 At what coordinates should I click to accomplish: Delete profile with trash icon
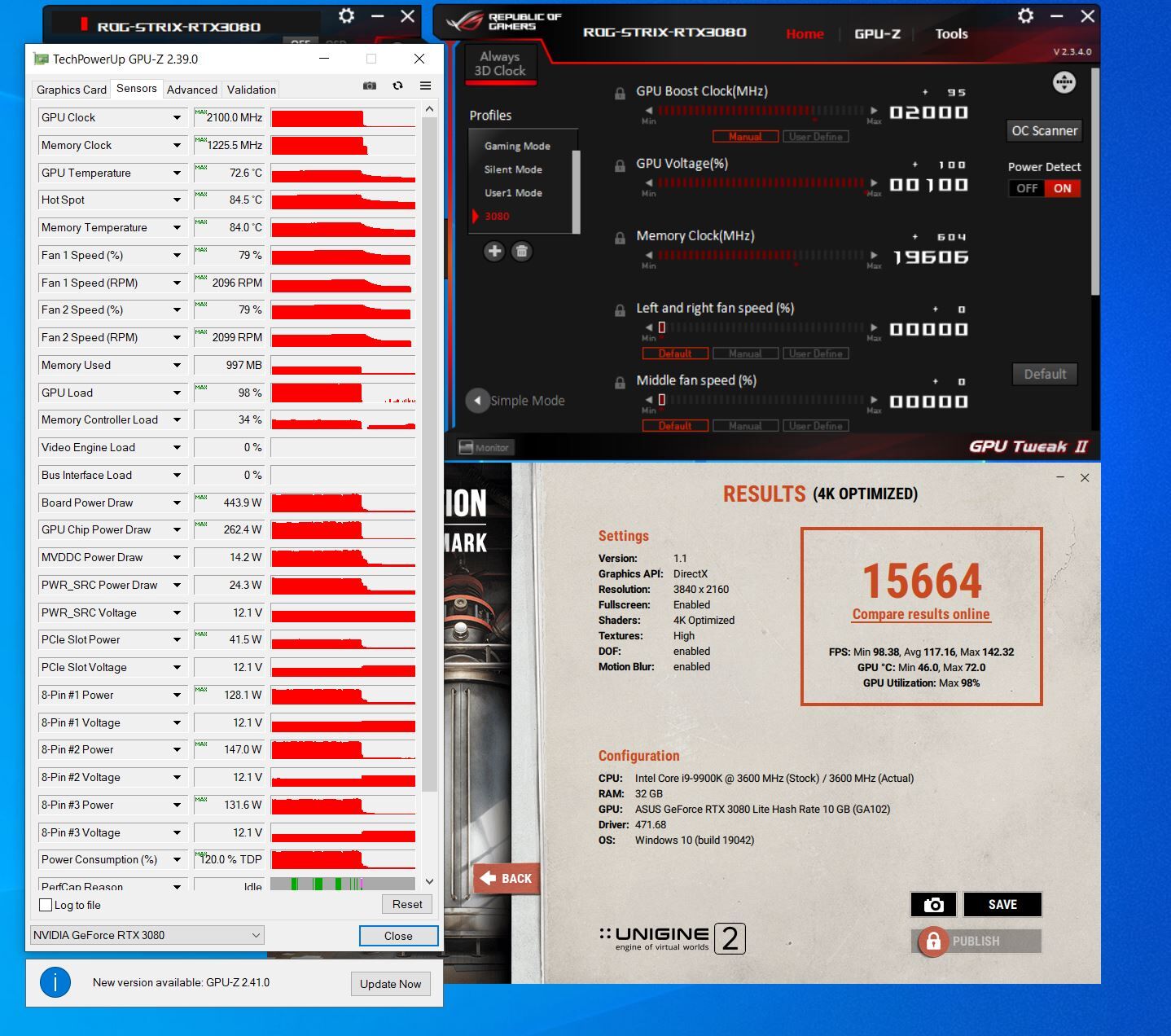click(x=522, y=251)
